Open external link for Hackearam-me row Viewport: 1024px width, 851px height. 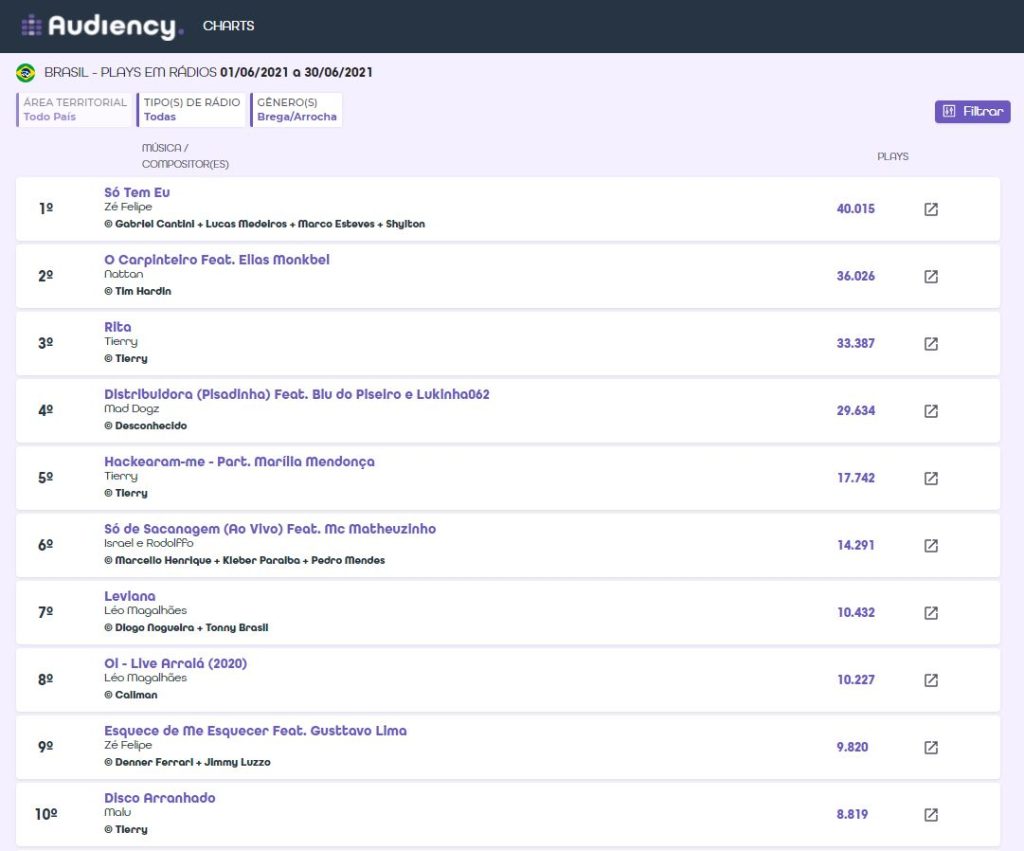coord(931,478)
